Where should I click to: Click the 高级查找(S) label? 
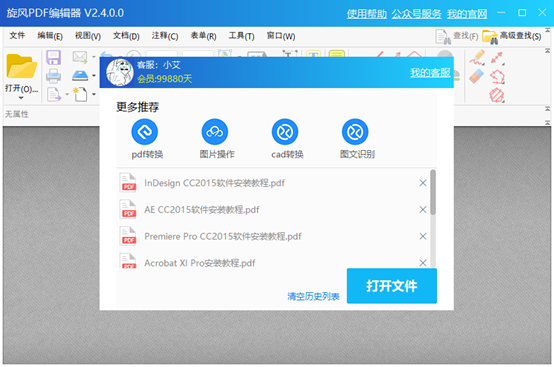coord(520,36)
